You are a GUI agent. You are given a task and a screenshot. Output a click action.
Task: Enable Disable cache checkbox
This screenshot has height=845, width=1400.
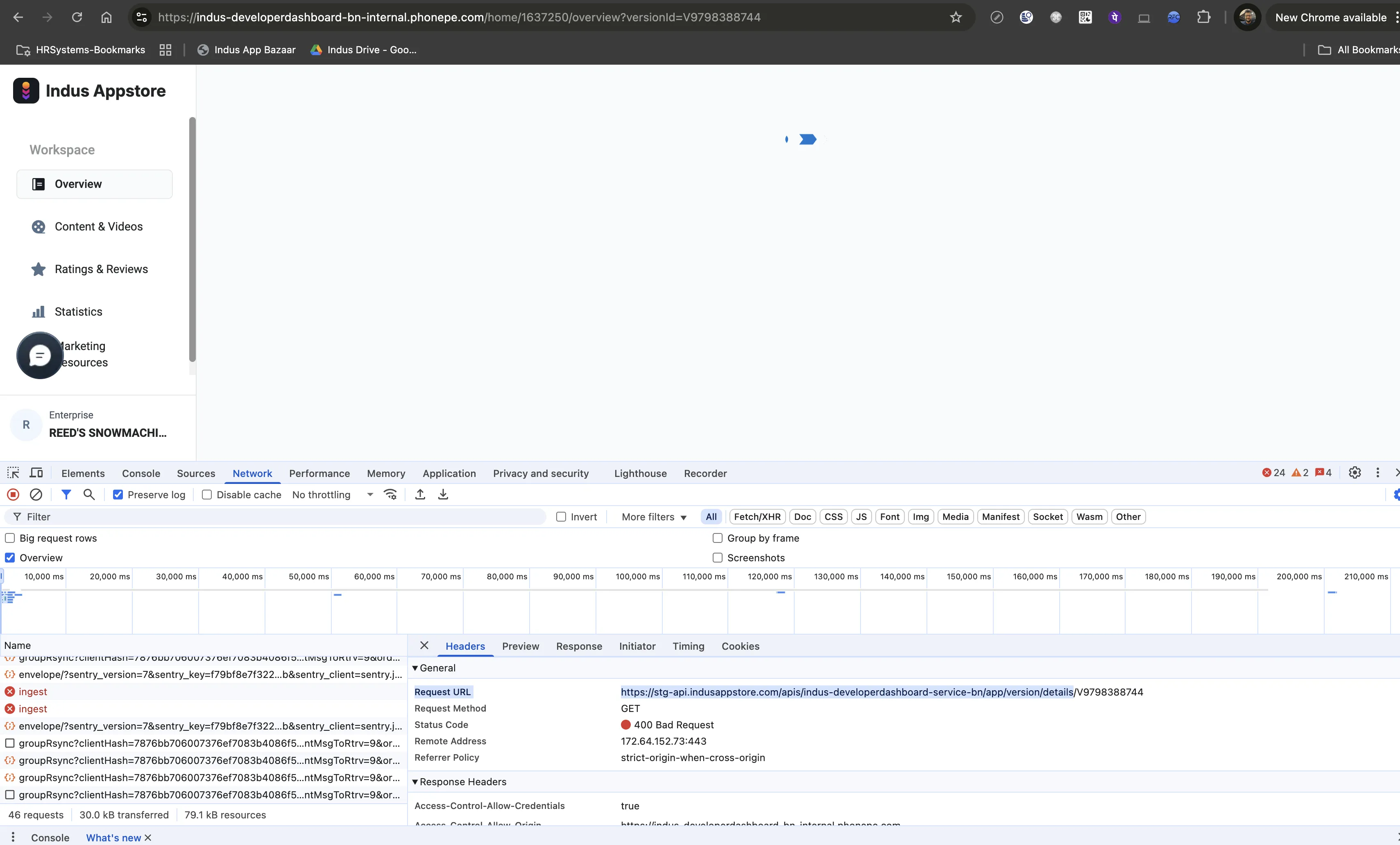[207, 495]
